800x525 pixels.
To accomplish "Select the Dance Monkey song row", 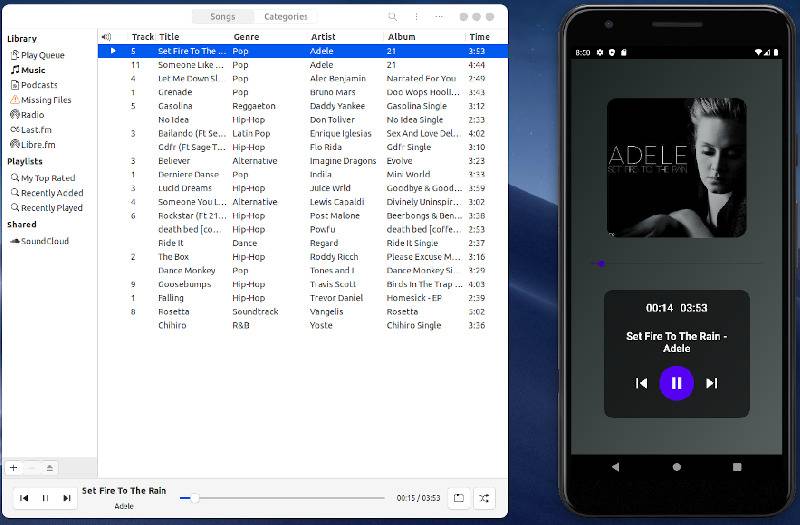I will (x=303, y=270).
